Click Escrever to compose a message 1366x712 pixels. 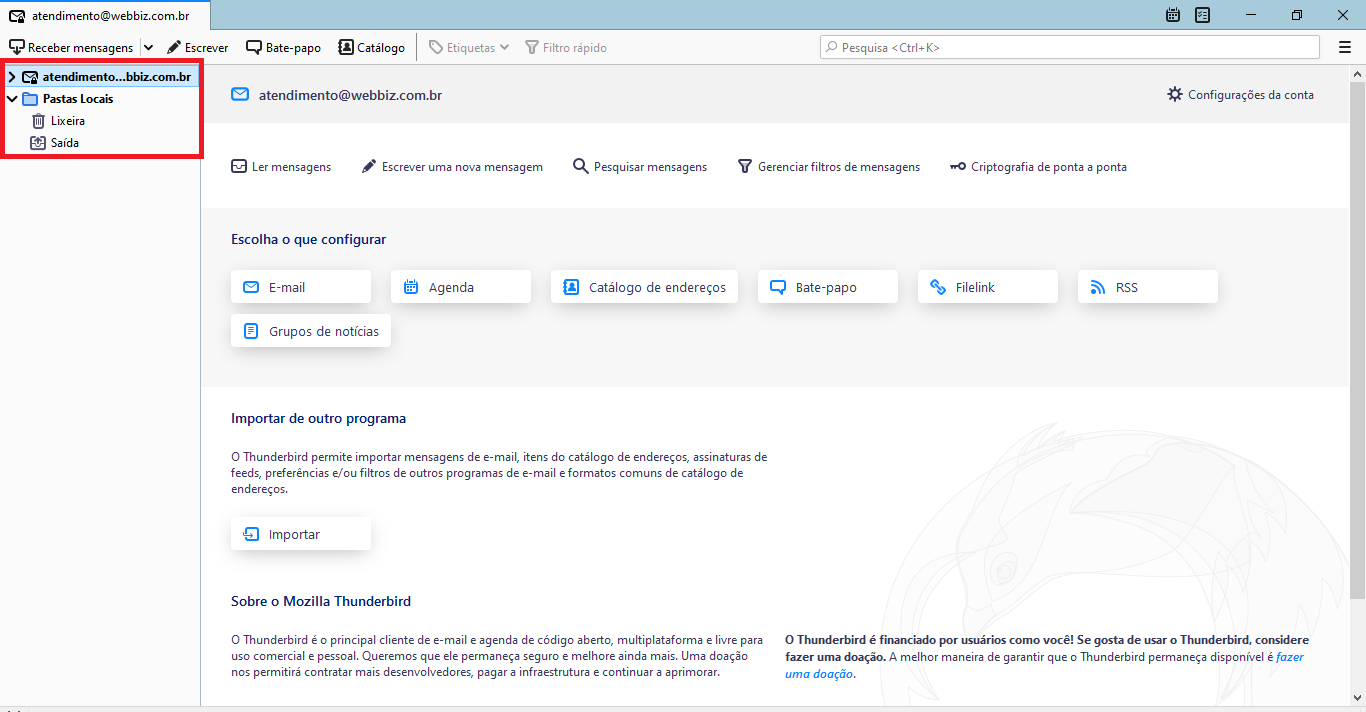click(197, 47)
